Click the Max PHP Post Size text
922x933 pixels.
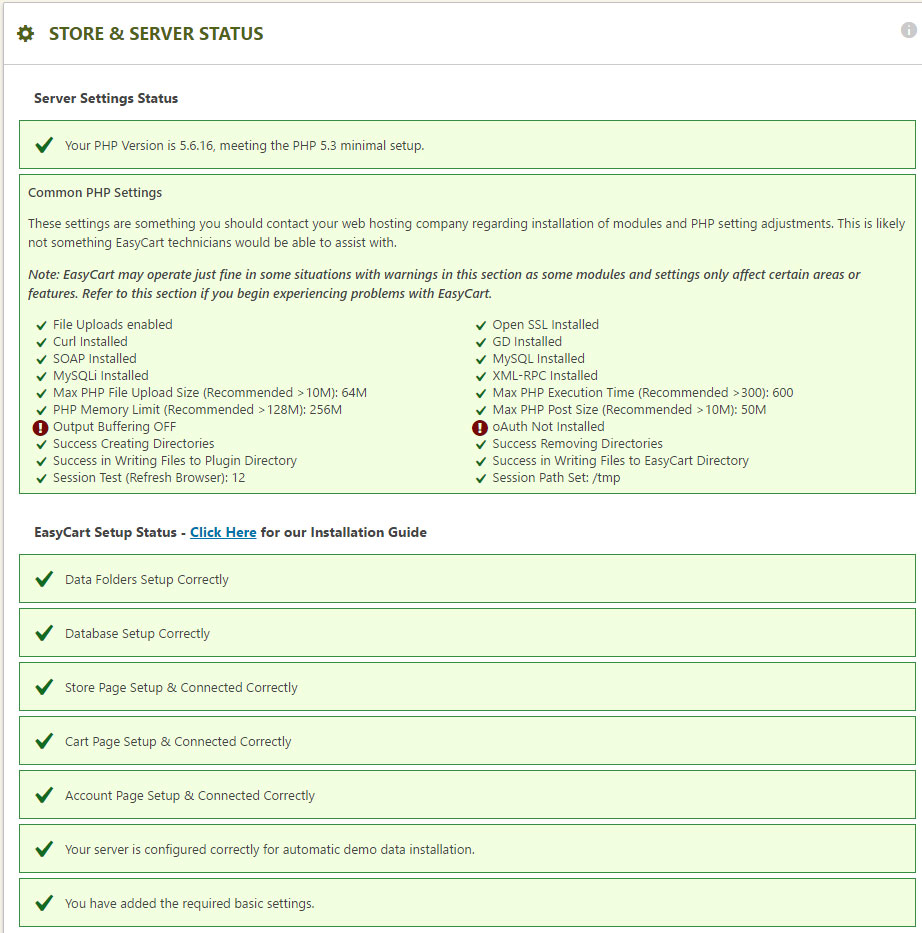(x=629, y=409)
